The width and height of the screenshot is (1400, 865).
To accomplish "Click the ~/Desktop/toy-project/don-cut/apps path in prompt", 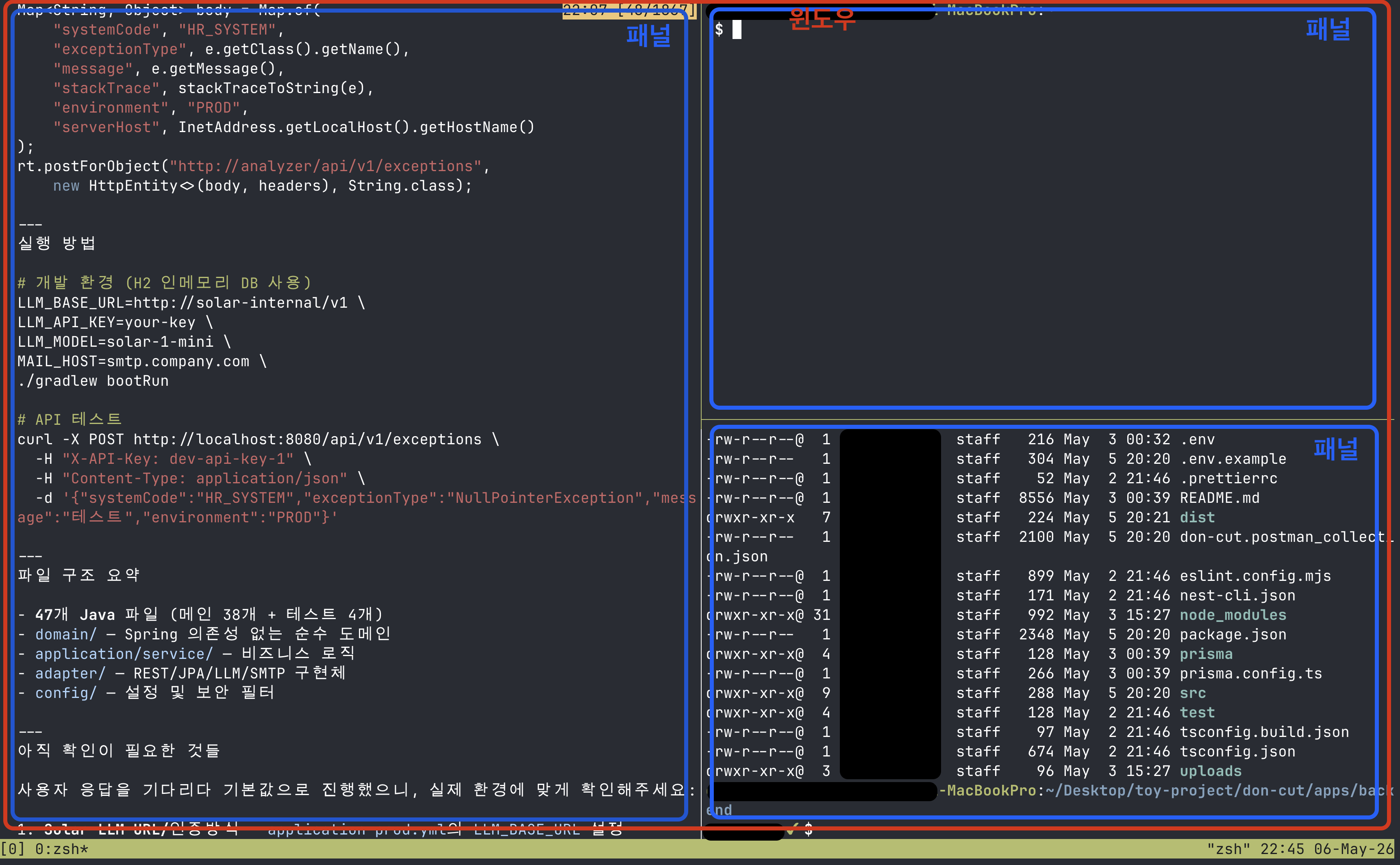I will coord(1197,791).
